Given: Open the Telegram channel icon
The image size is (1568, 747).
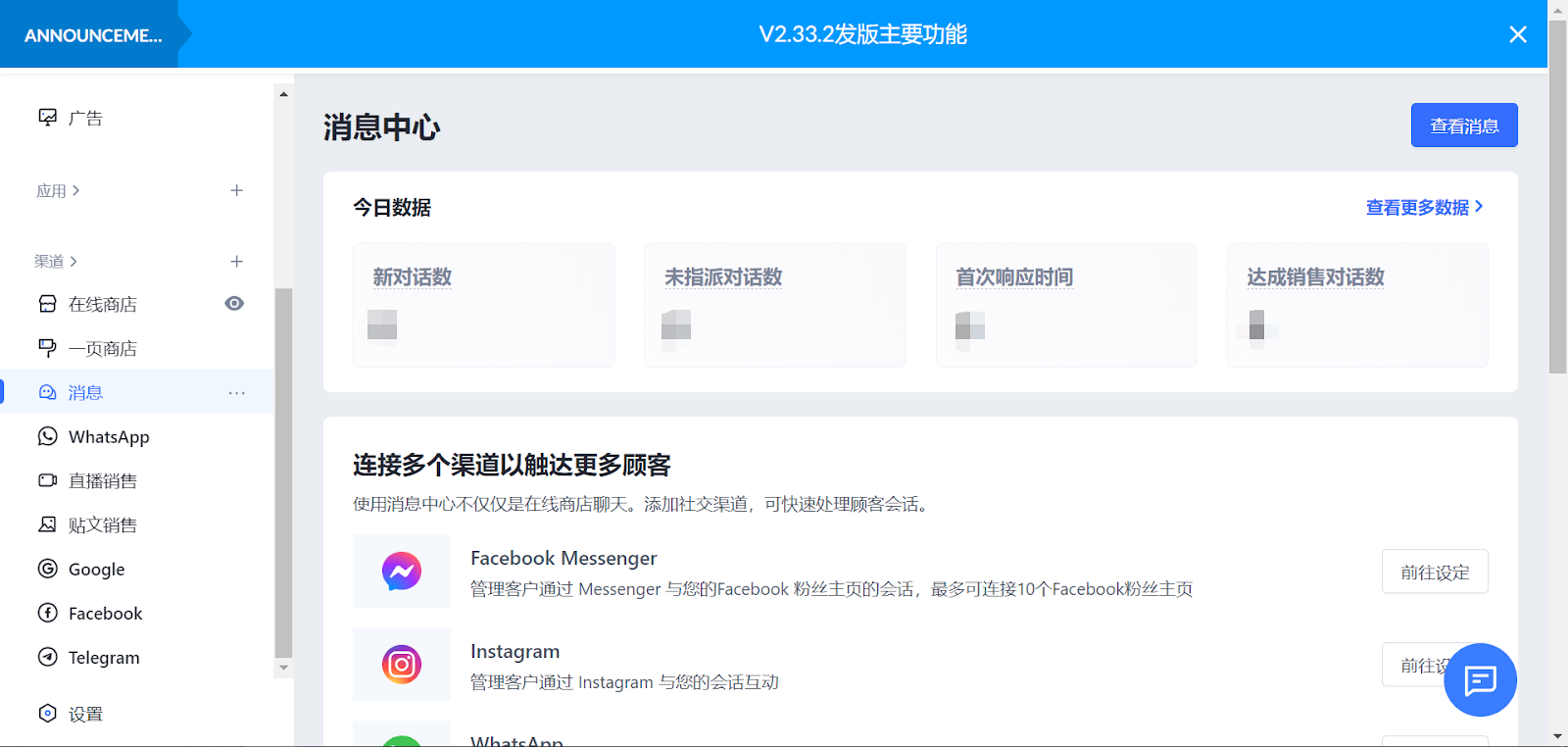Looking at the screenshot, I should pyautogui.click(x=47, y=657).
